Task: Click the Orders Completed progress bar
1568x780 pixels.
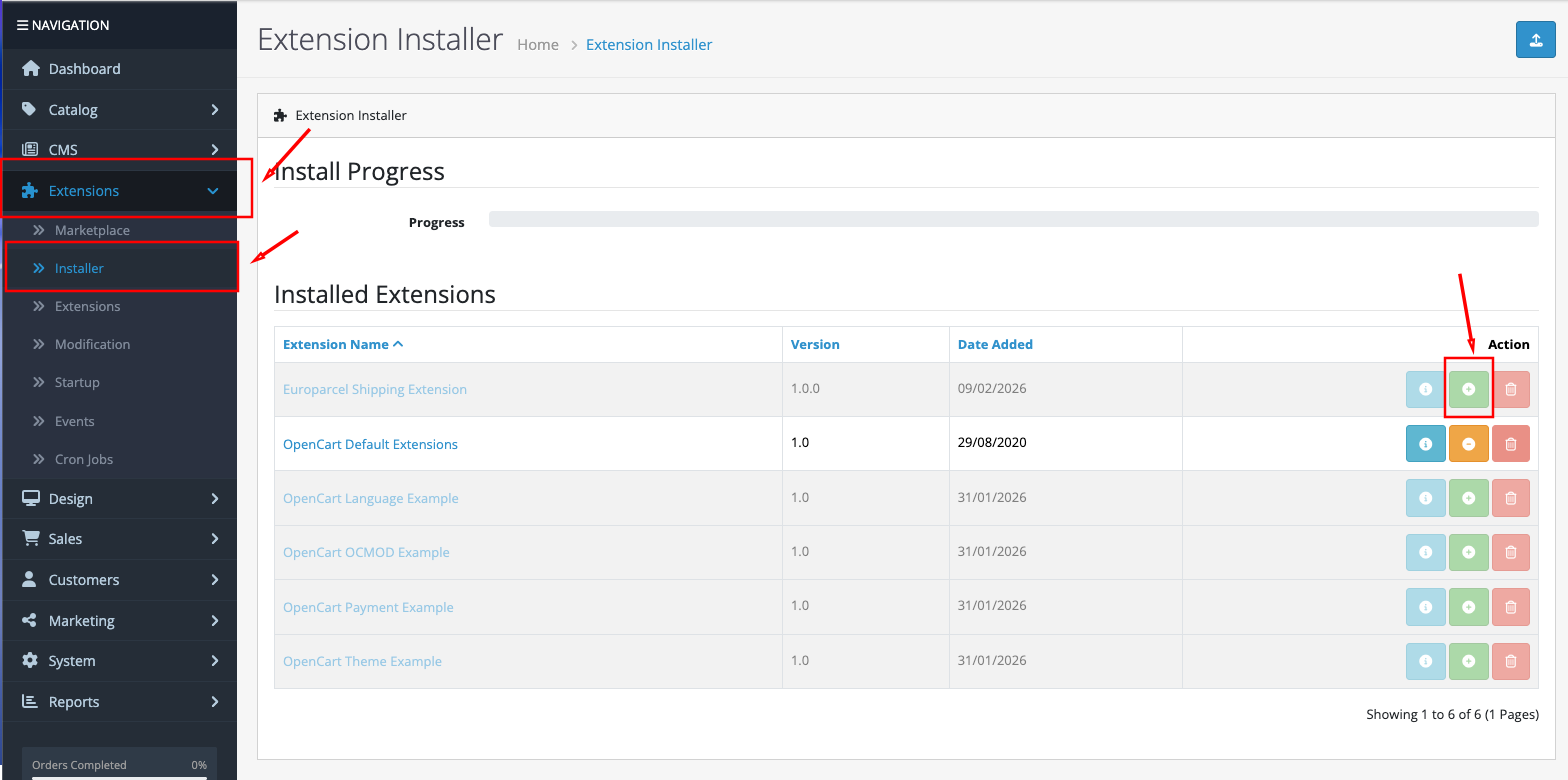Action: [x=119, y=776]
